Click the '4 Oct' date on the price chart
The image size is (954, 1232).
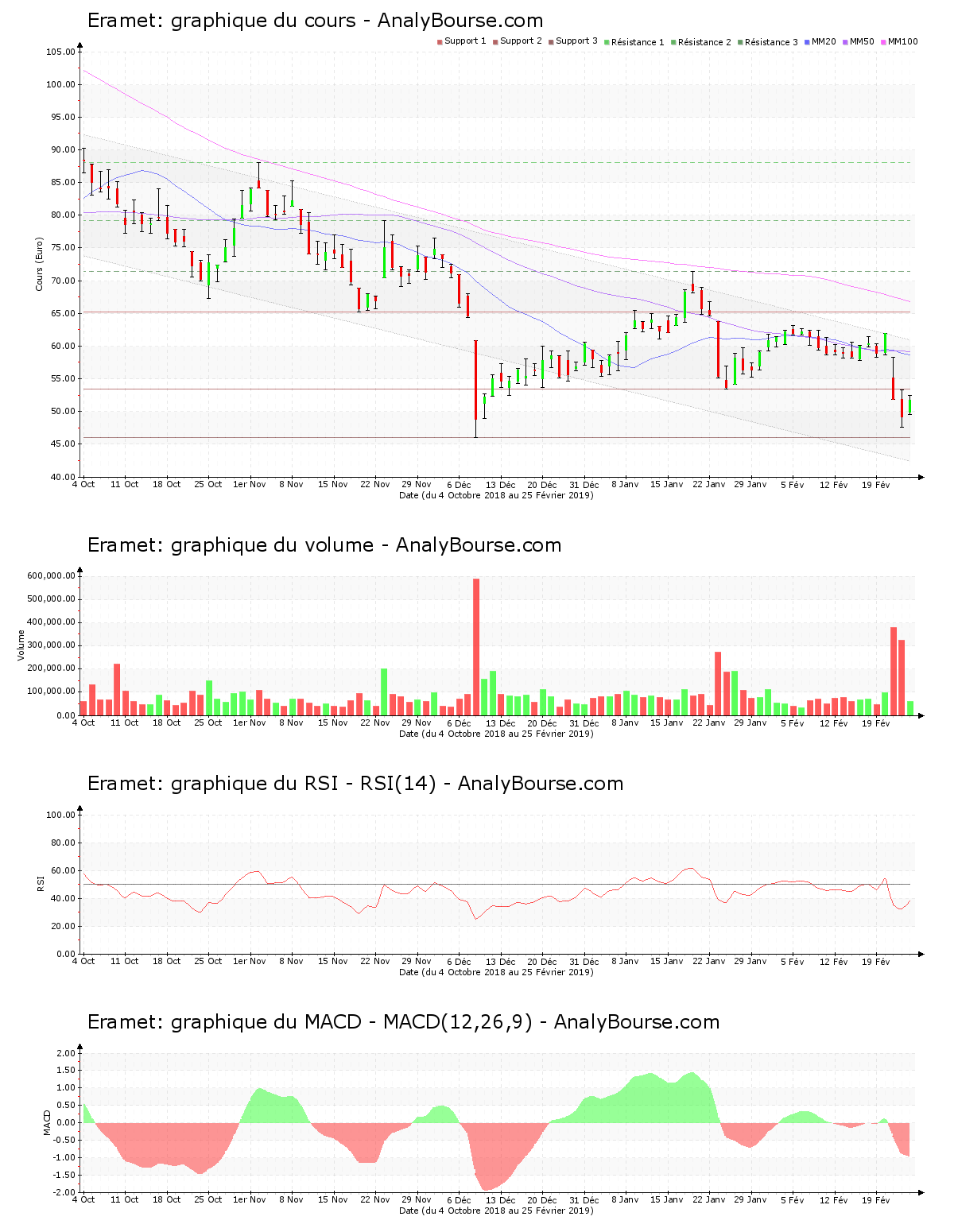click(x=83, y=485)
